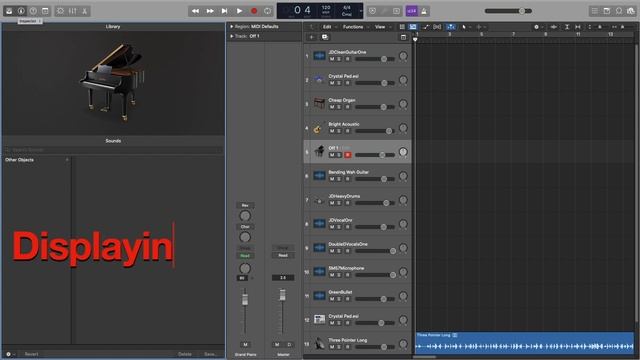Open the LCD display mode dropdown arrow
640x360 pixels.
click(361, 11)
